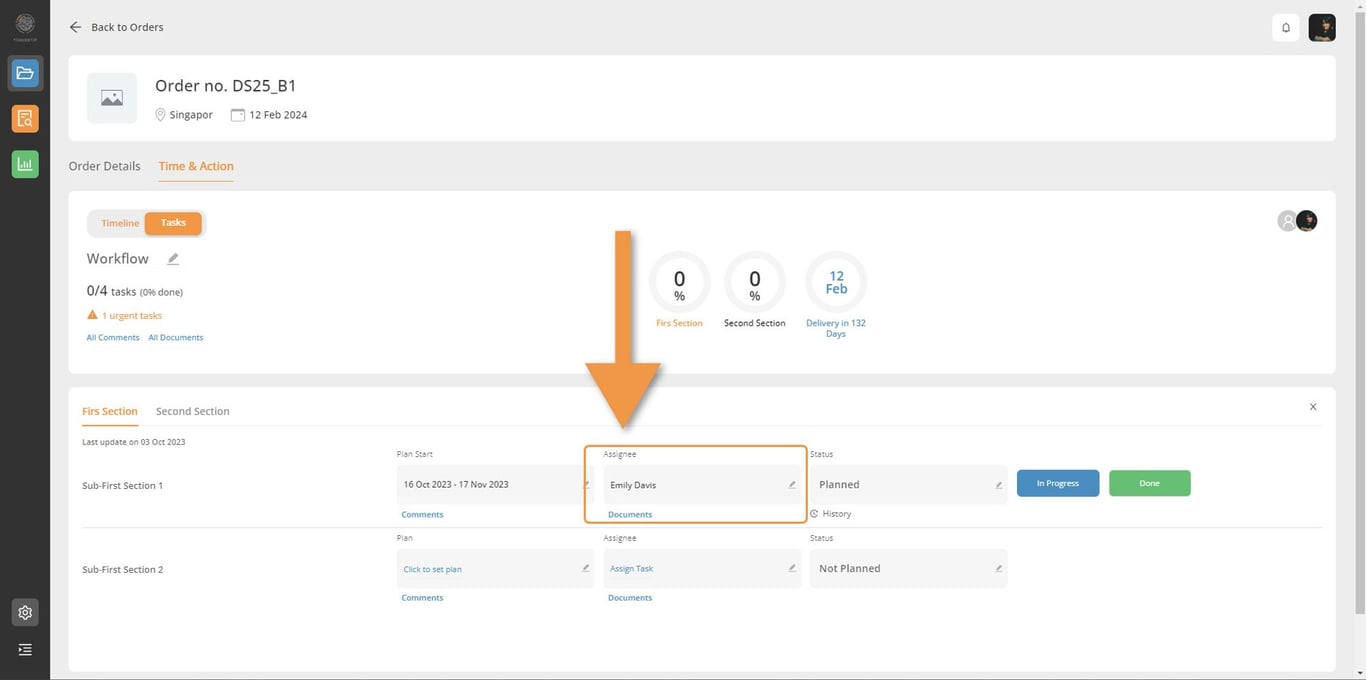Select the Time & Action tab
1366x680 pixels.
tap(196, 166)
